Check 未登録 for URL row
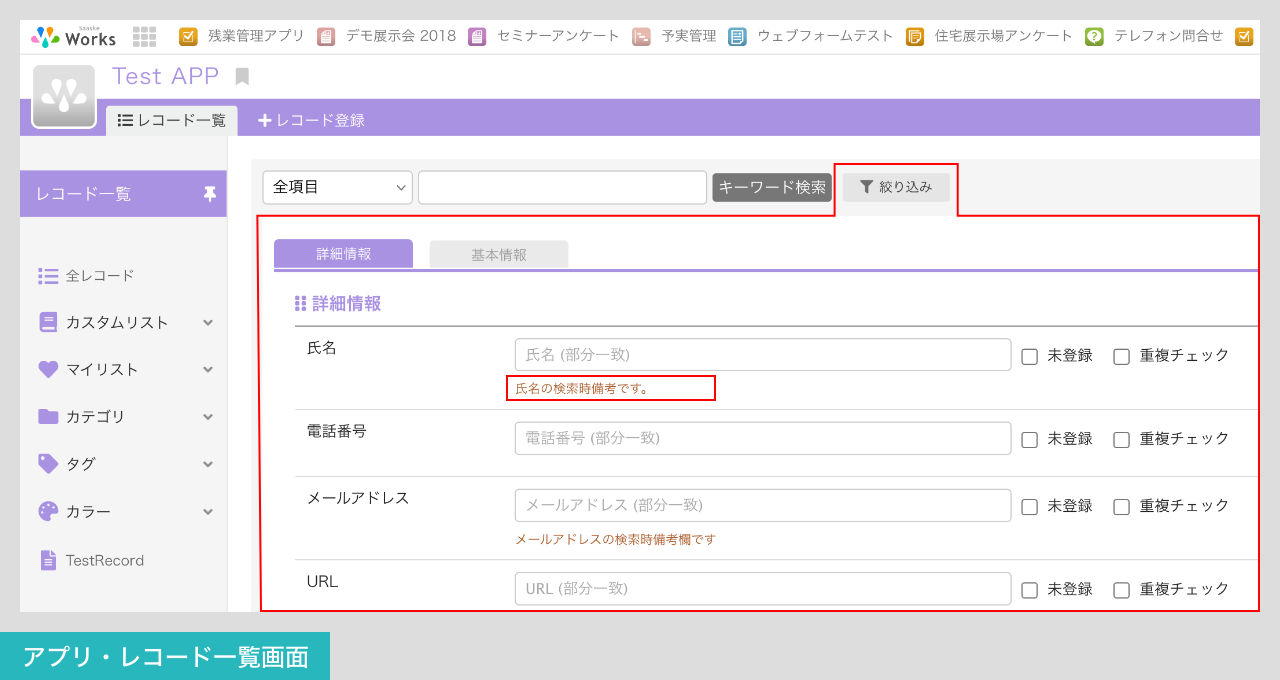 click(x=1030, y=590)
